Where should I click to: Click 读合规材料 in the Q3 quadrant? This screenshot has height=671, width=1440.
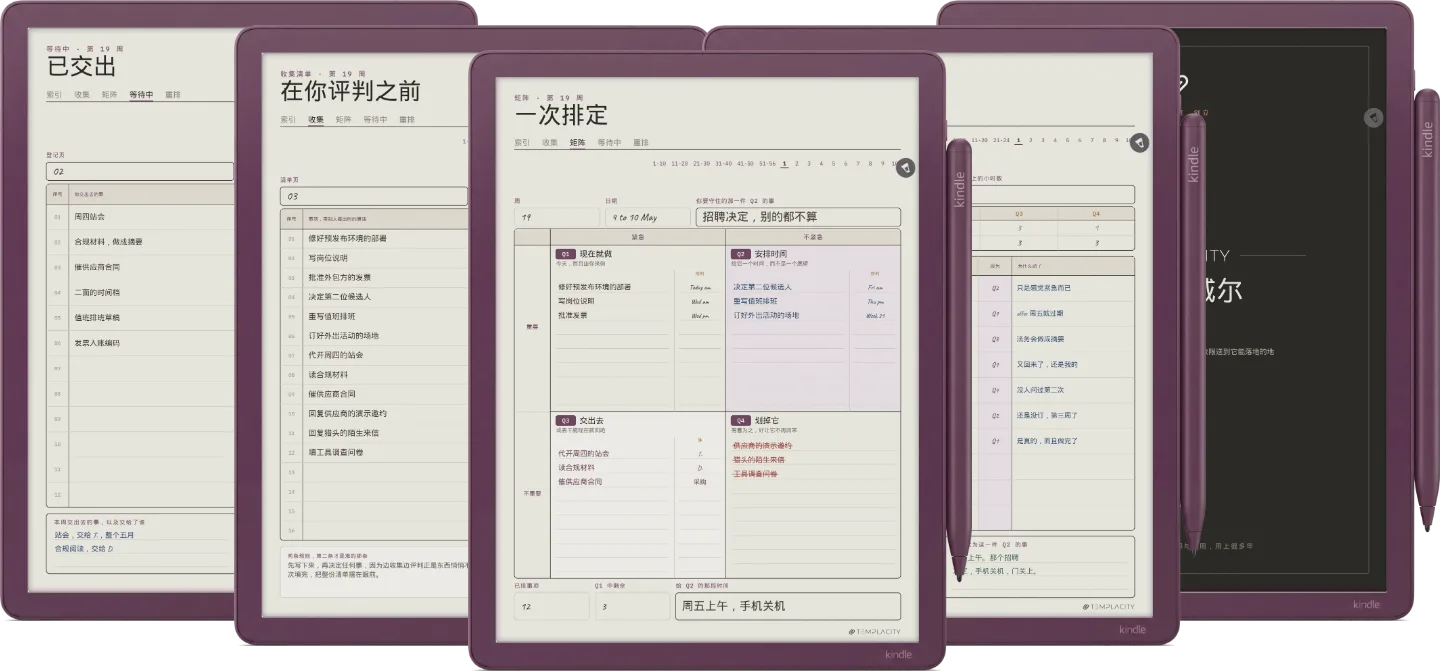pos(576,467)
